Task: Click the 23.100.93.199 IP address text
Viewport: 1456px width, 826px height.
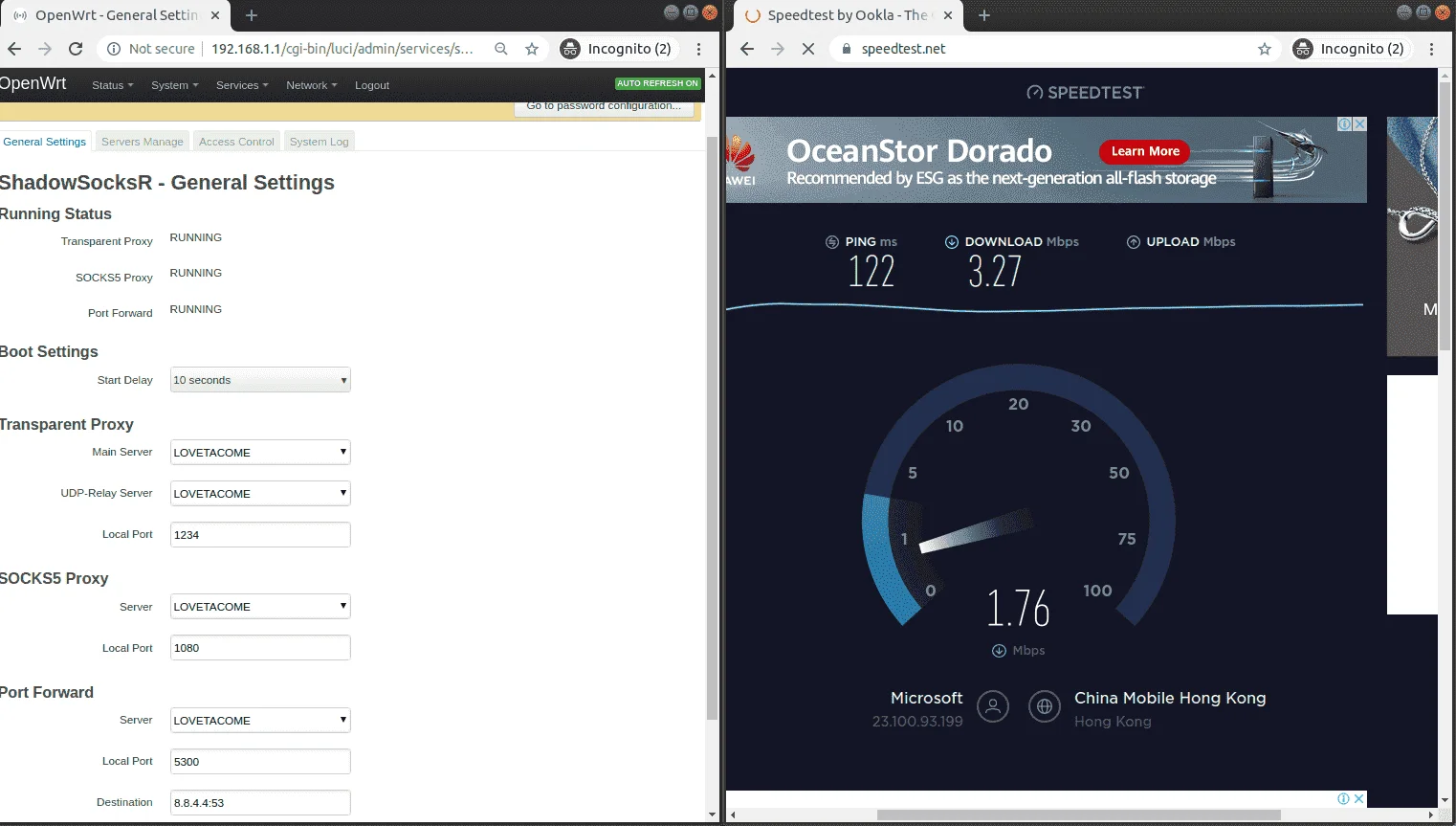Action: pos(917,722)
